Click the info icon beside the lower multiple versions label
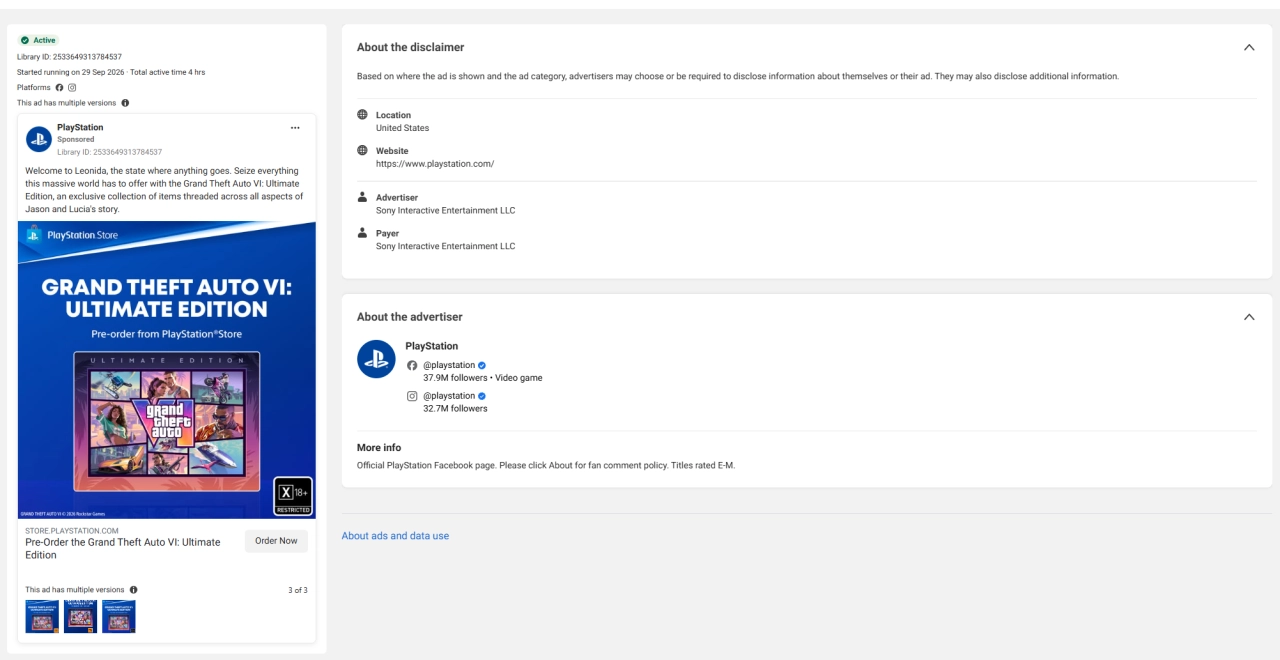This screenshot has width=1280, height=660. click(133, 590)
